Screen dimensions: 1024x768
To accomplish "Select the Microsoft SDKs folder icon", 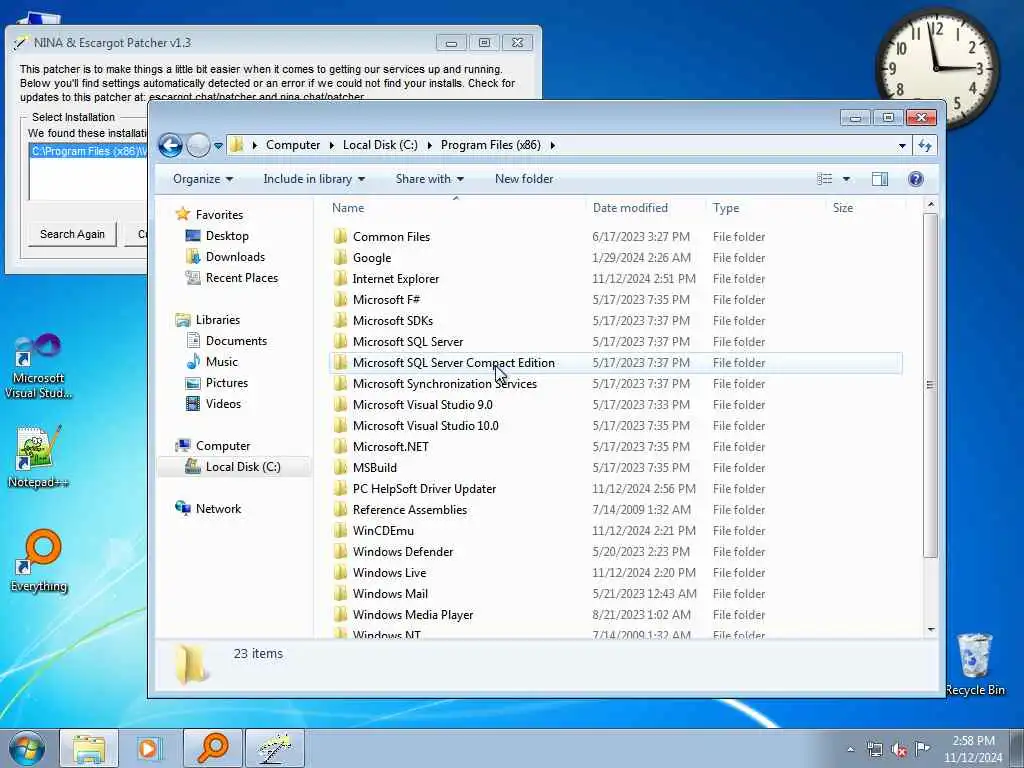I will click(340, 321).
